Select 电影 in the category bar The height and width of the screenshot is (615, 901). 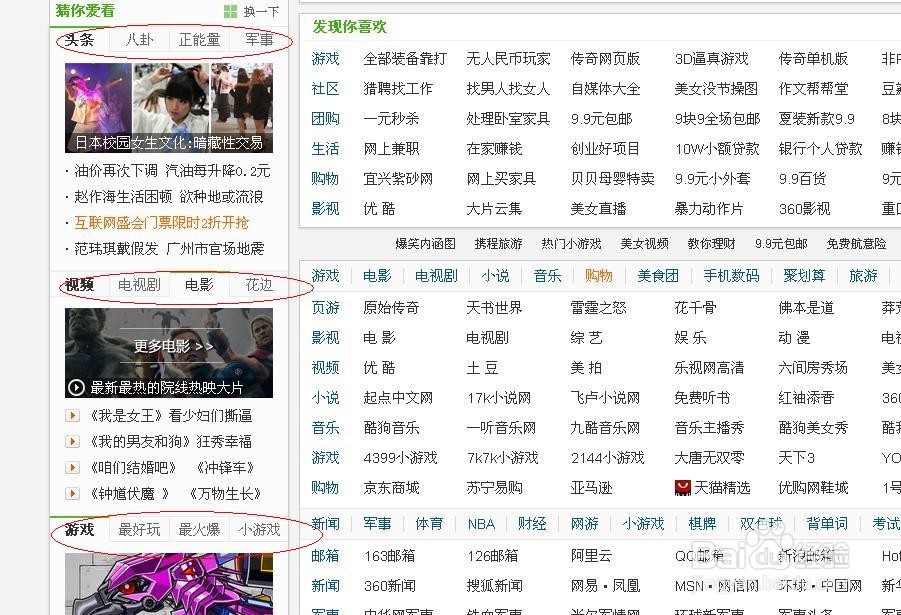pos(377,276)
